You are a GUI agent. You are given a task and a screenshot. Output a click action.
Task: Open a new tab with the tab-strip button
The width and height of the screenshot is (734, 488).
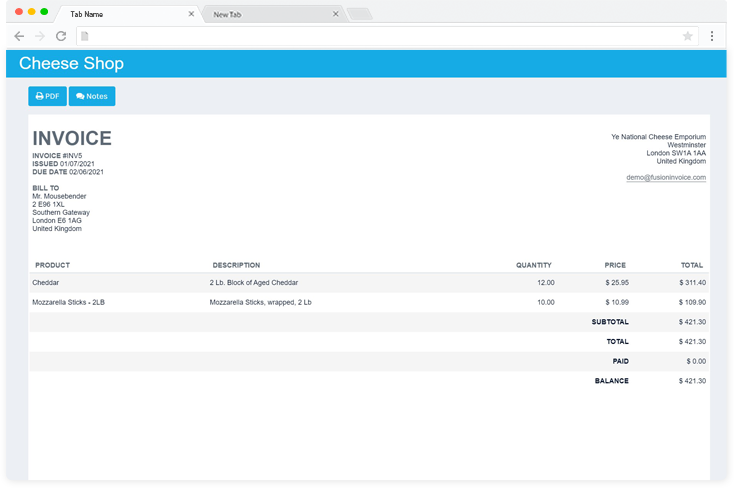359,14
